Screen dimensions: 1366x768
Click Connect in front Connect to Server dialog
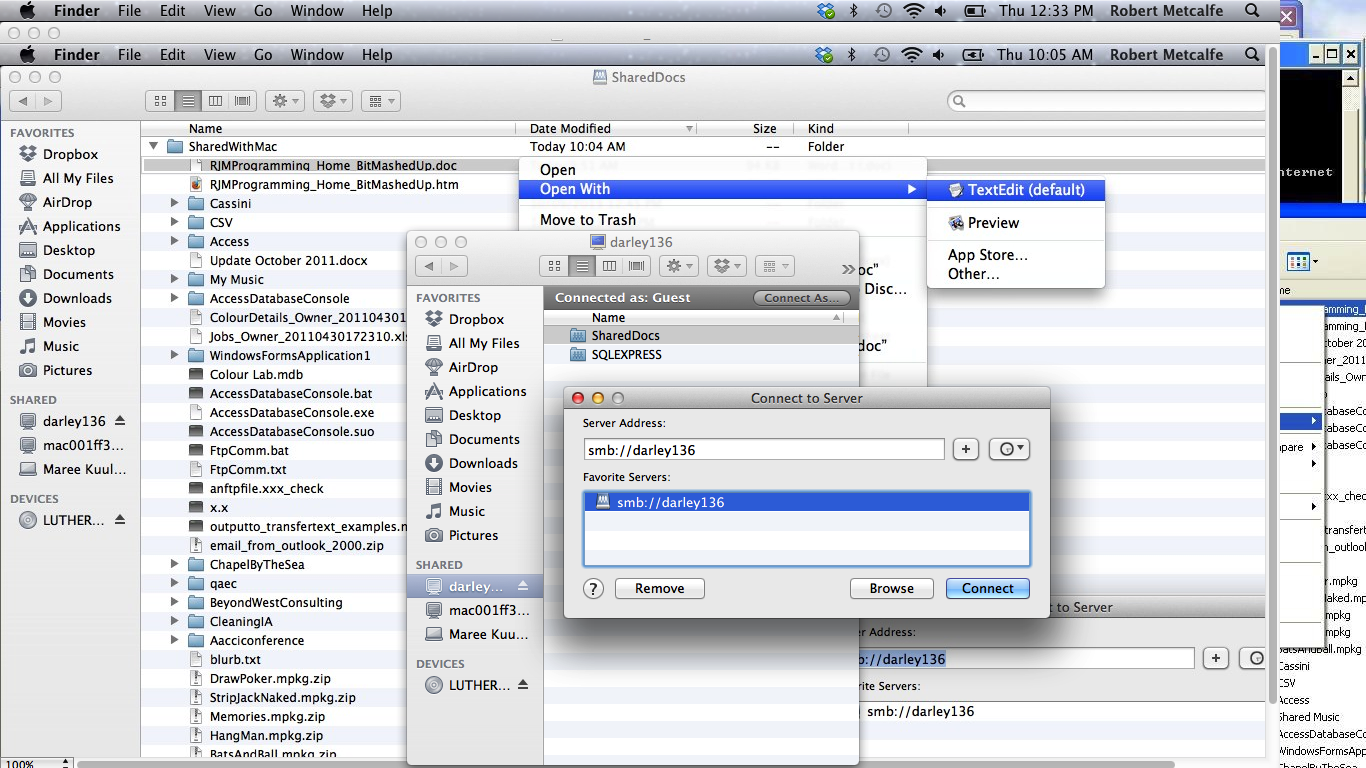988,588
